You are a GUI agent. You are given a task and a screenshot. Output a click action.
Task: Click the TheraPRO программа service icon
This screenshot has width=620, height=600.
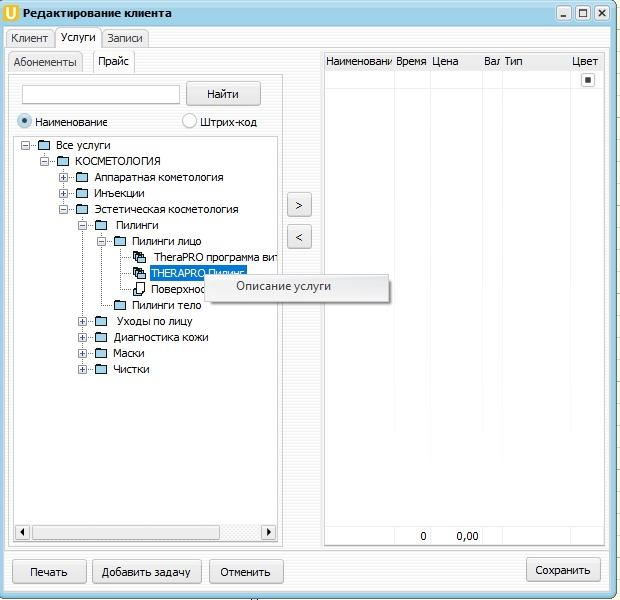pos(139,257)
